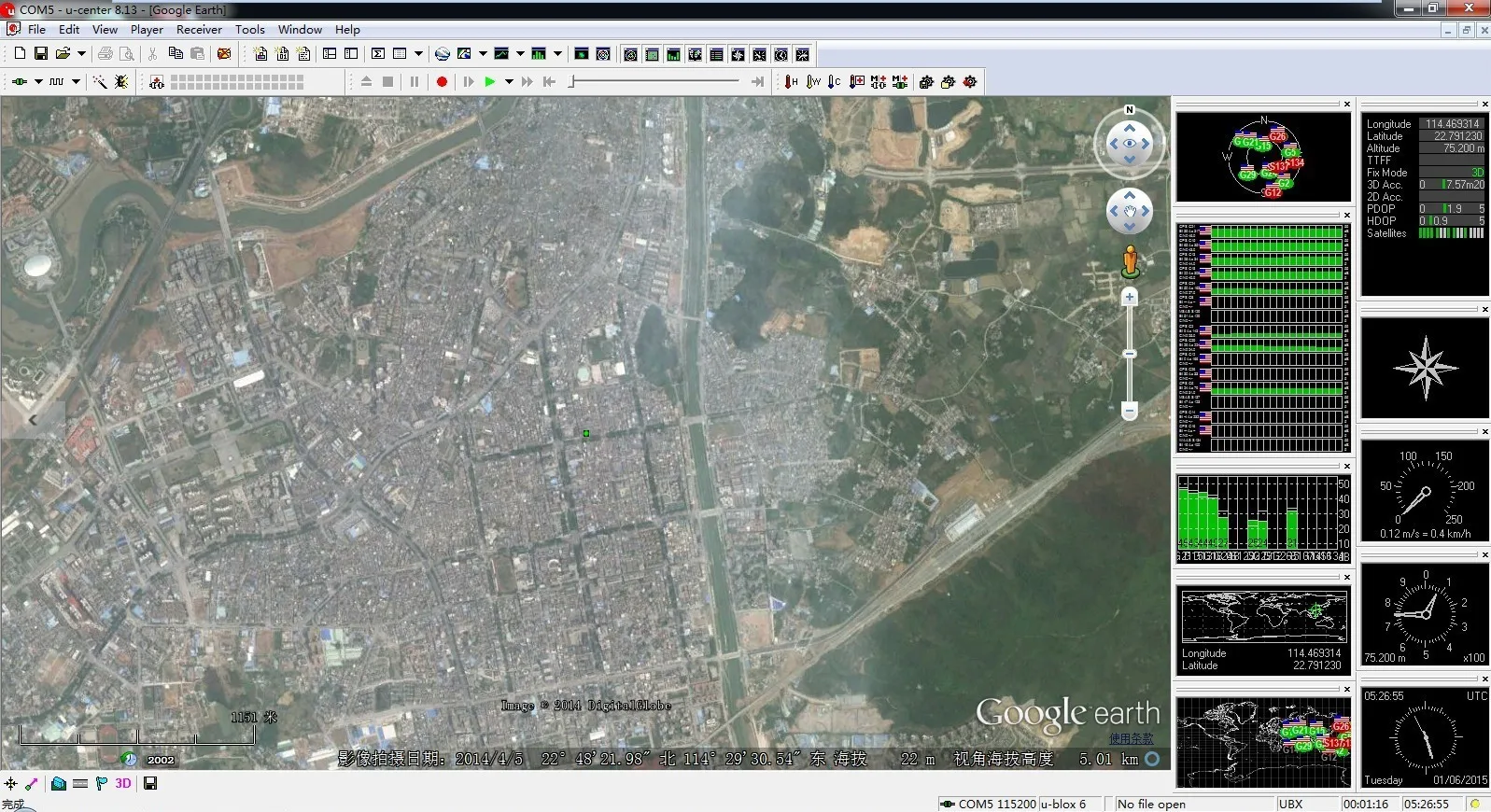The image size is (1491, 812).
Task: Click the Step forward playback button
Action: (468, 82)
